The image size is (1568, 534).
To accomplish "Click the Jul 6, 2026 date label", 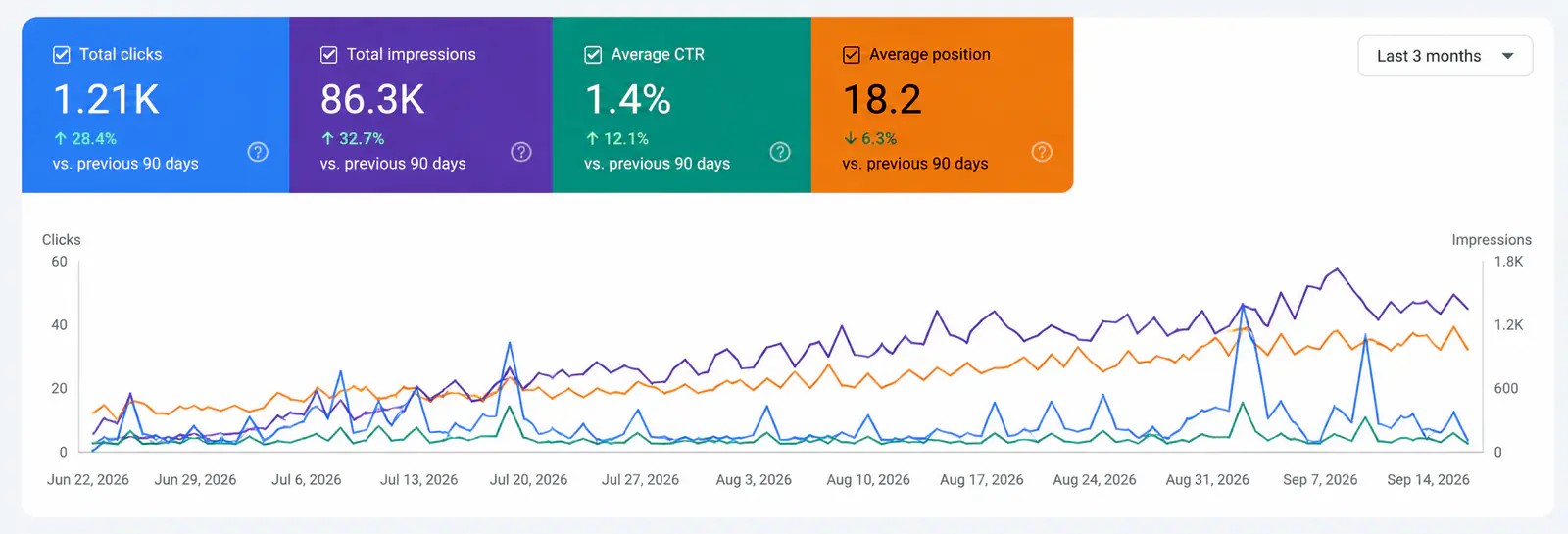I will click(307, 480).
